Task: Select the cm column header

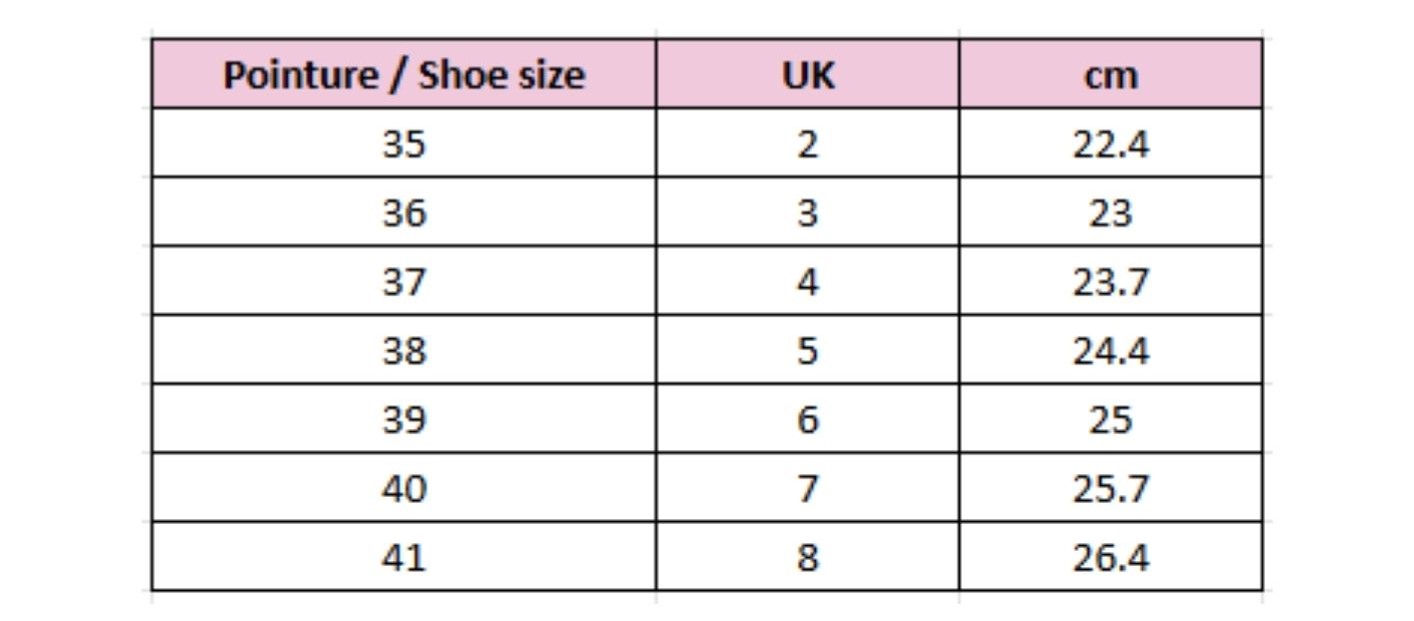Action: 1110,74
